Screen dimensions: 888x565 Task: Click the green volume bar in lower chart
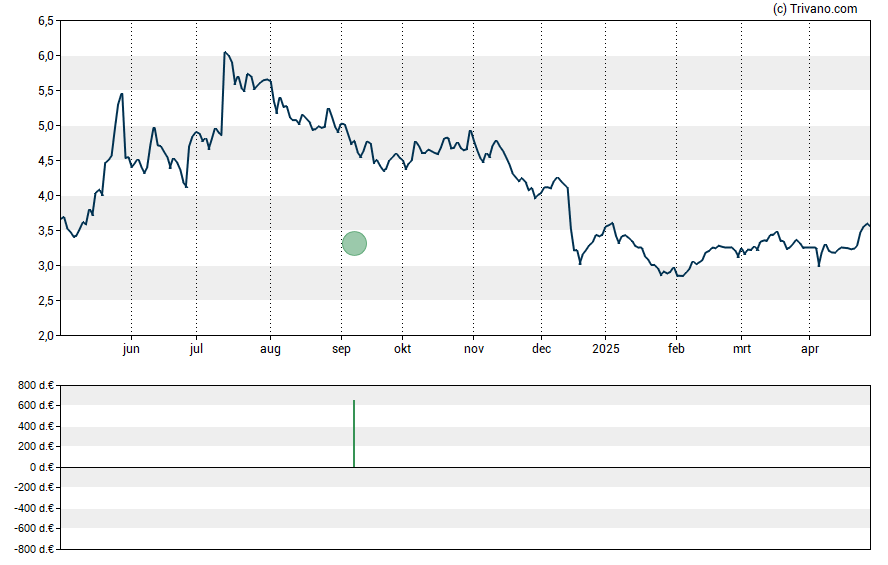click(x=354, y=434)
